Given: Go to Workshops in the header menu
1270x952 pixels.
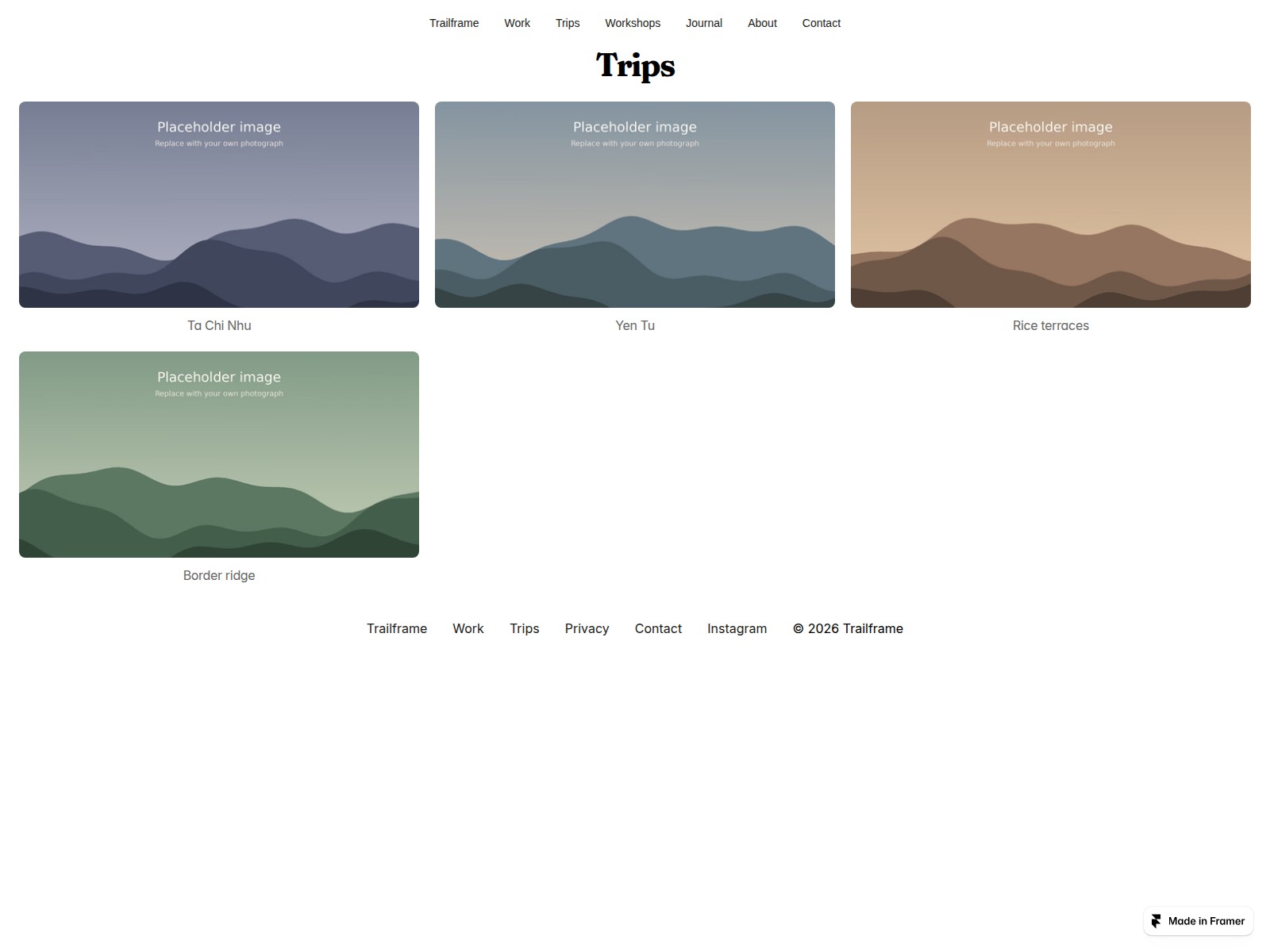Looking at the screenshot, I should tap(633, 23).
